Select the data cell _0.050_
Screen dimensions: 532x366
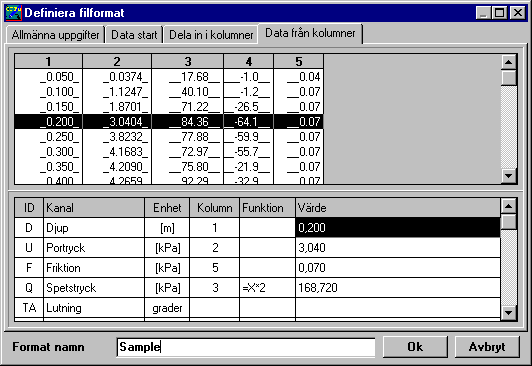[x=49, y=77]
